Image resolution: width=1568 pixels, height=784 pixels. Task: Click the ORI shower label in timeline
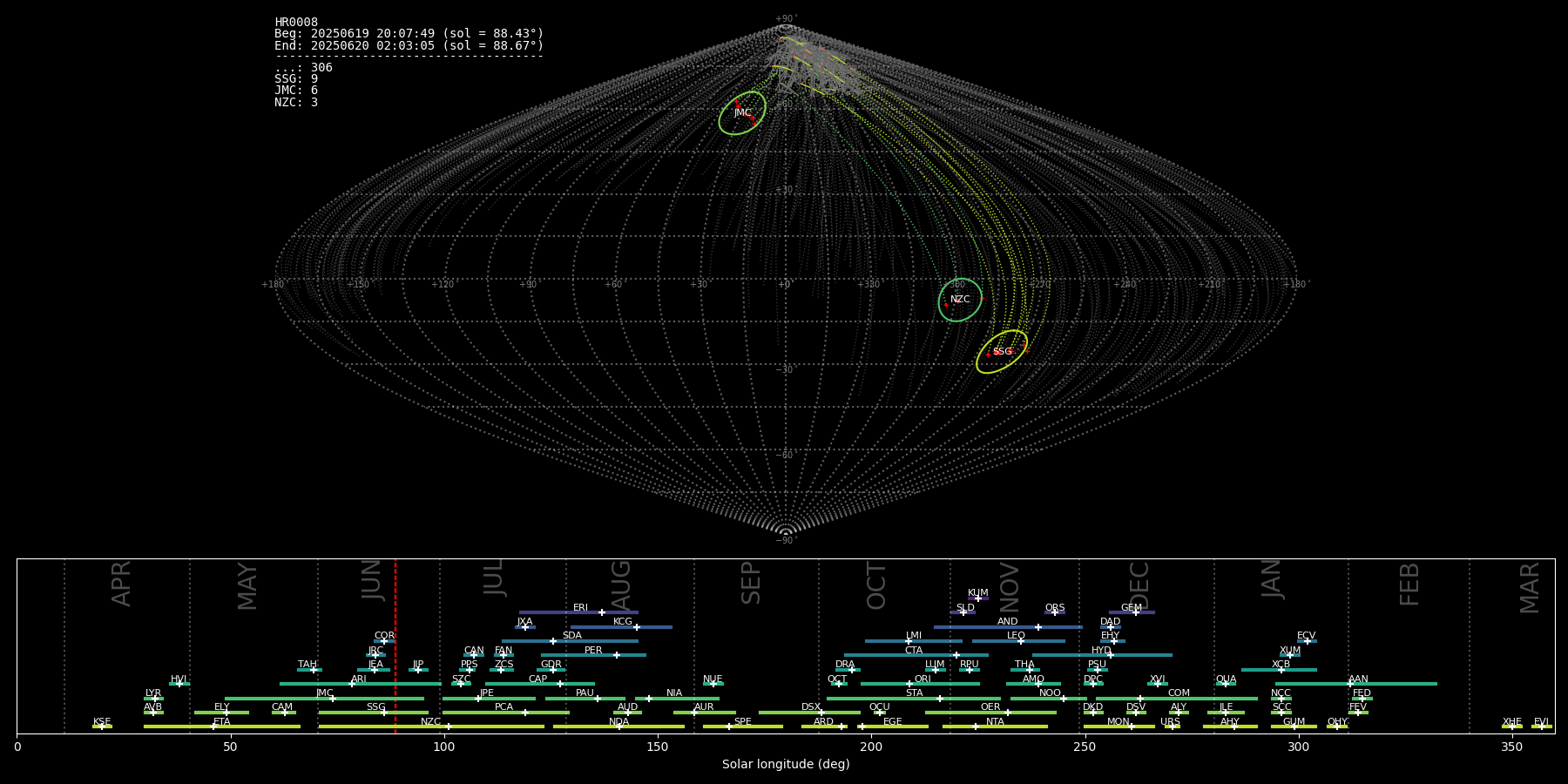click(x=923, y=679)
